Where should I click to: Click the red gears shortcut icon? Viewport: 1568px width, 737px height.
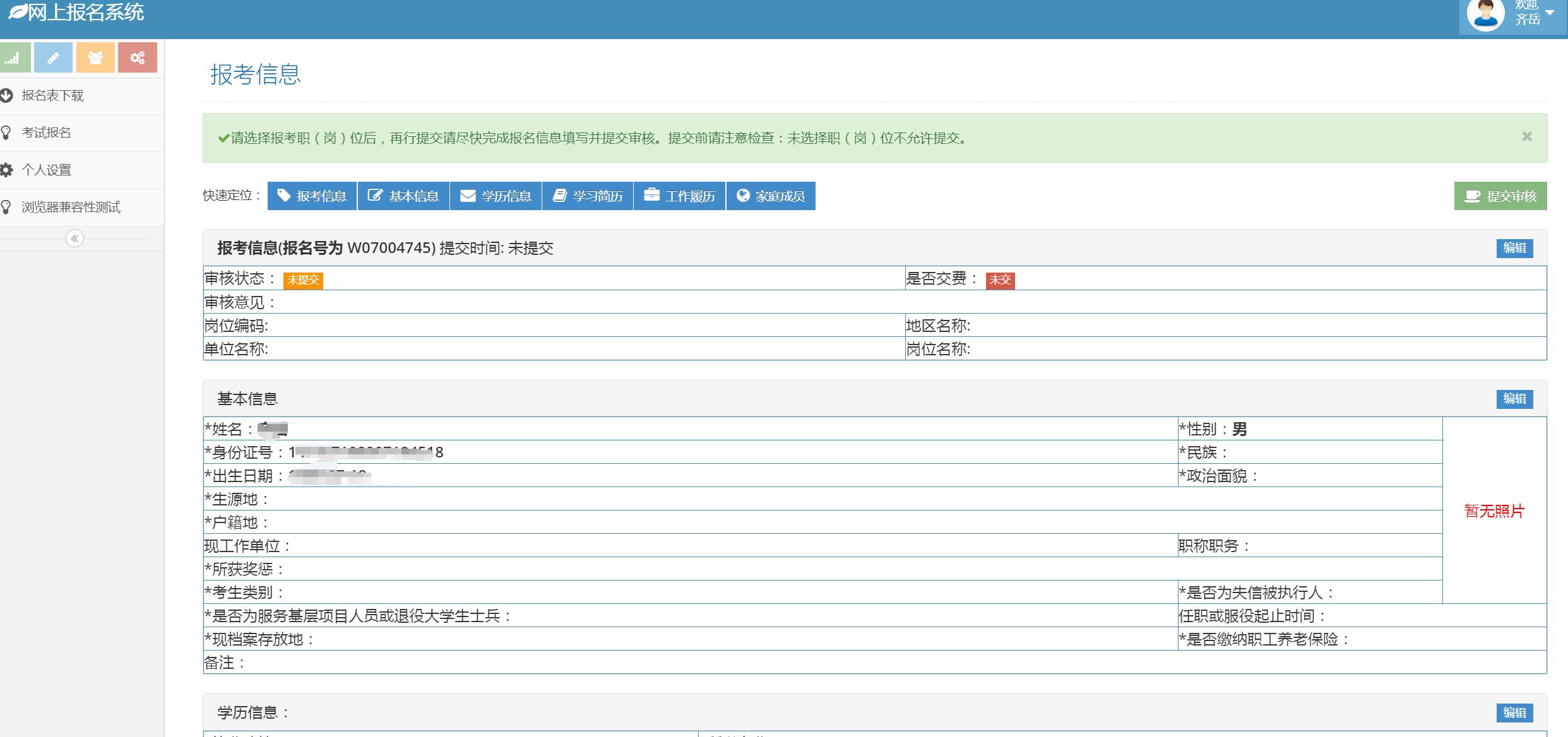tap(137, 58)
